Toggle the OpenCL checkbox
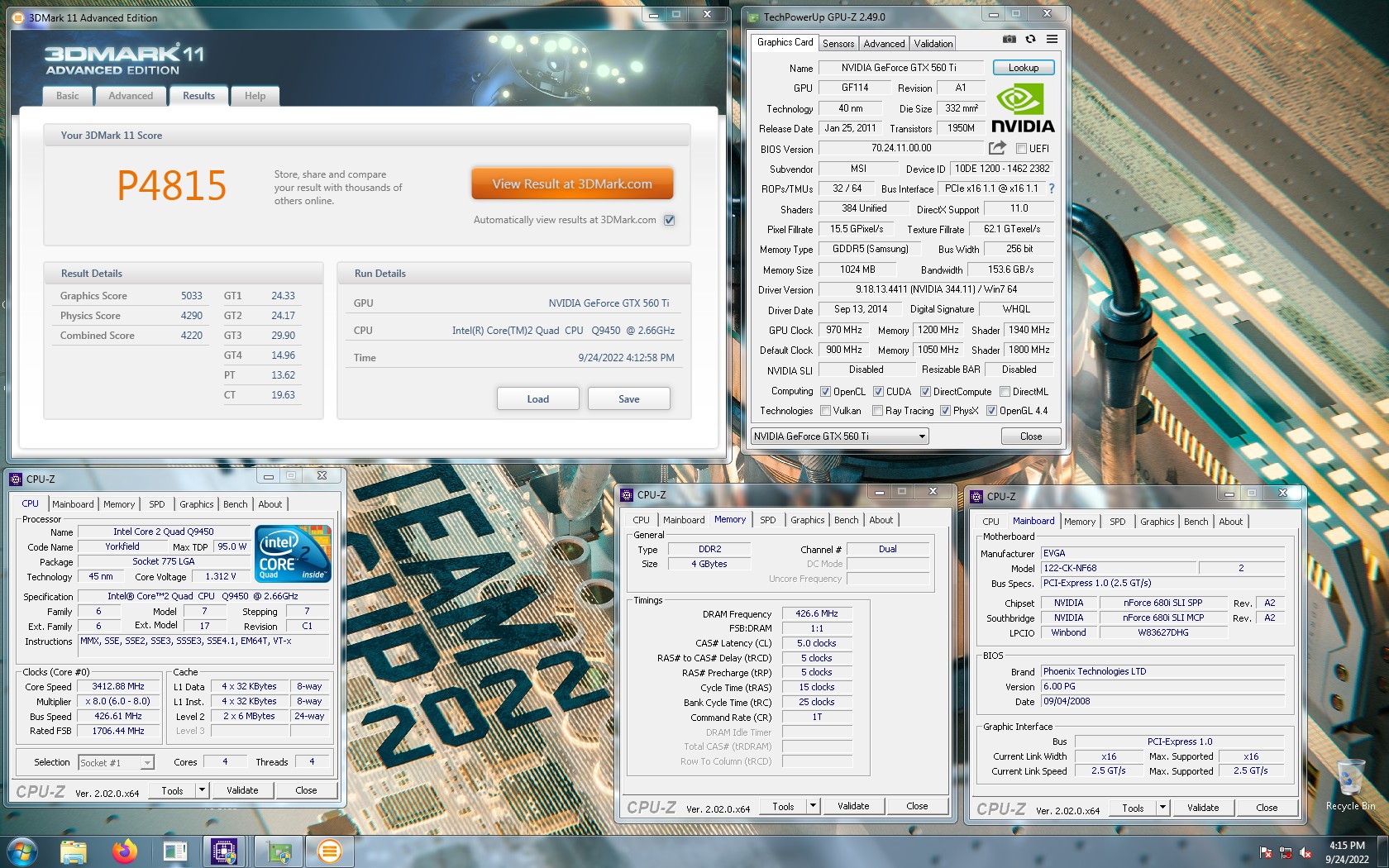 coord(825,392)
